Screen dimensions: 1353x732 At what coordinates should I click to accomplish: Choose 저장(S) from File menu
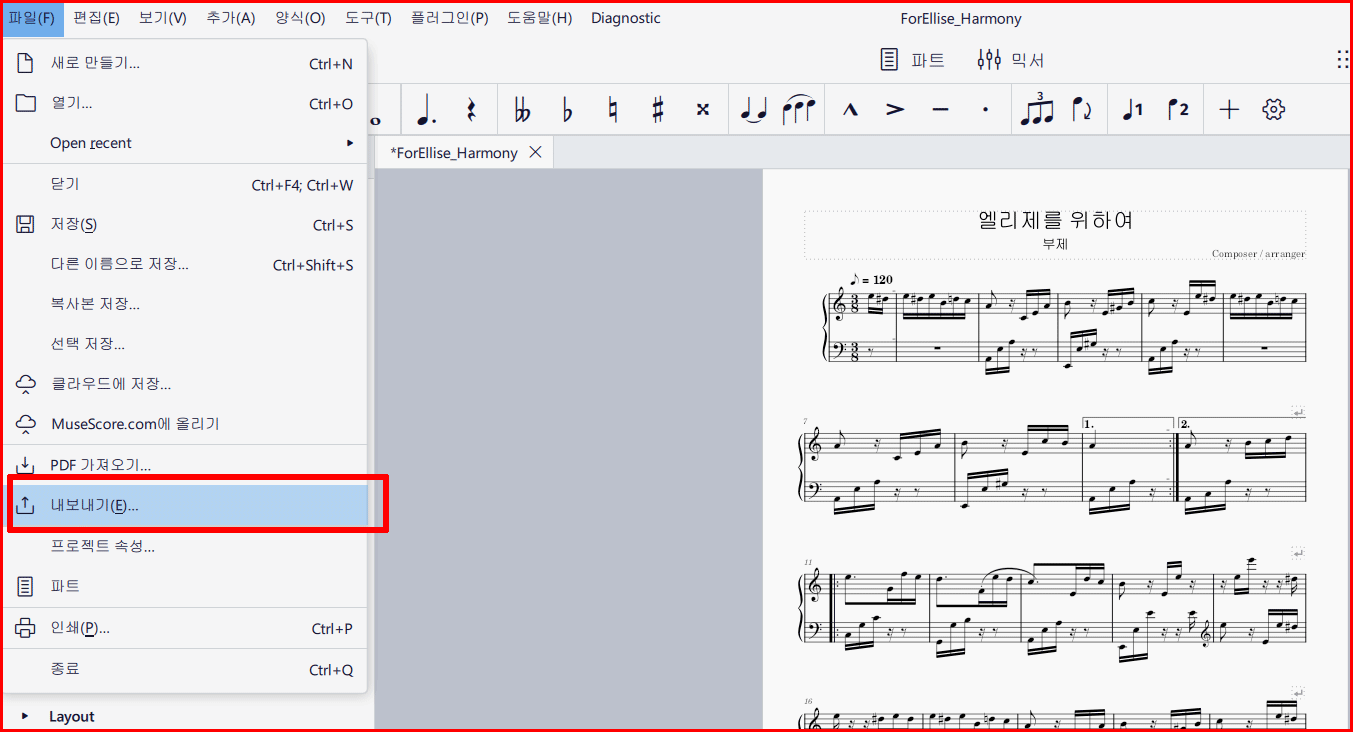185,225
